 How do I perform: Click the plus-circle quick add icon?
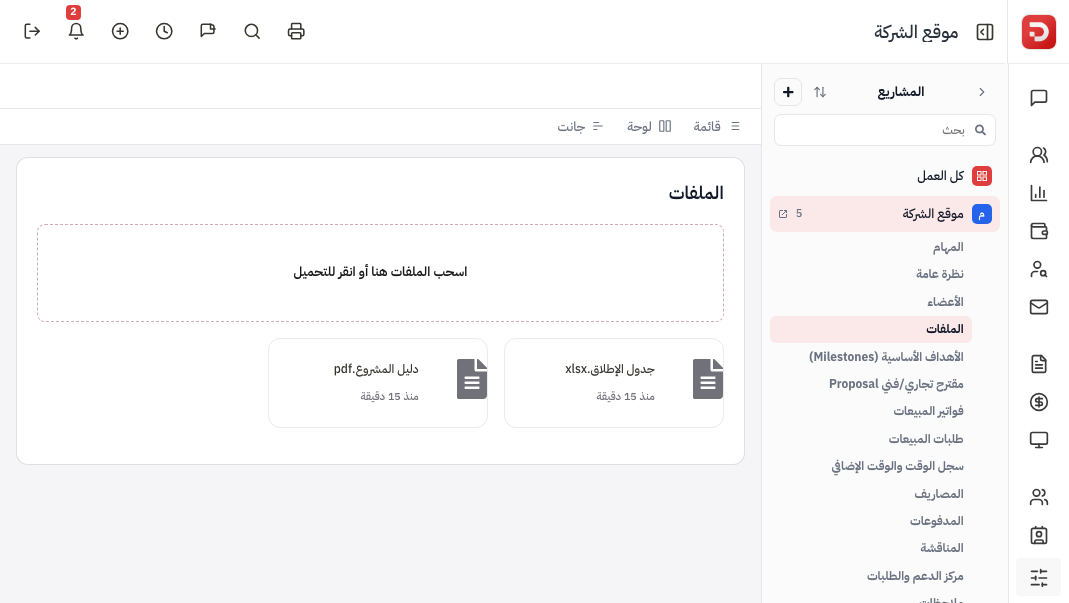pyautogui.click(x=120, y=31)
